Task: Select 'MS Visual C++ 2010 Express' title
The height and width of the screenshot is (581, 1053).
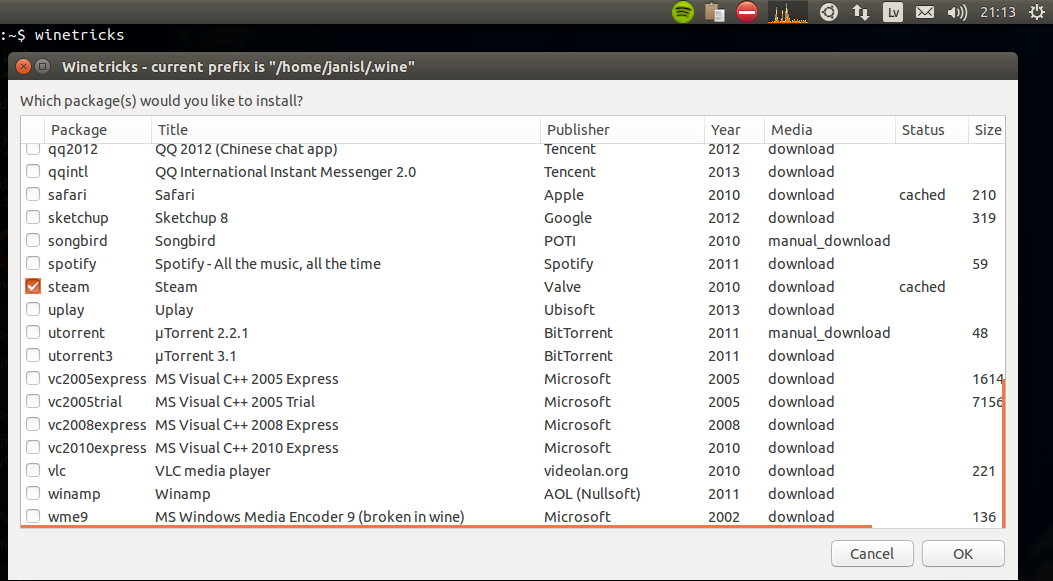Action: [x=246, y=447]
